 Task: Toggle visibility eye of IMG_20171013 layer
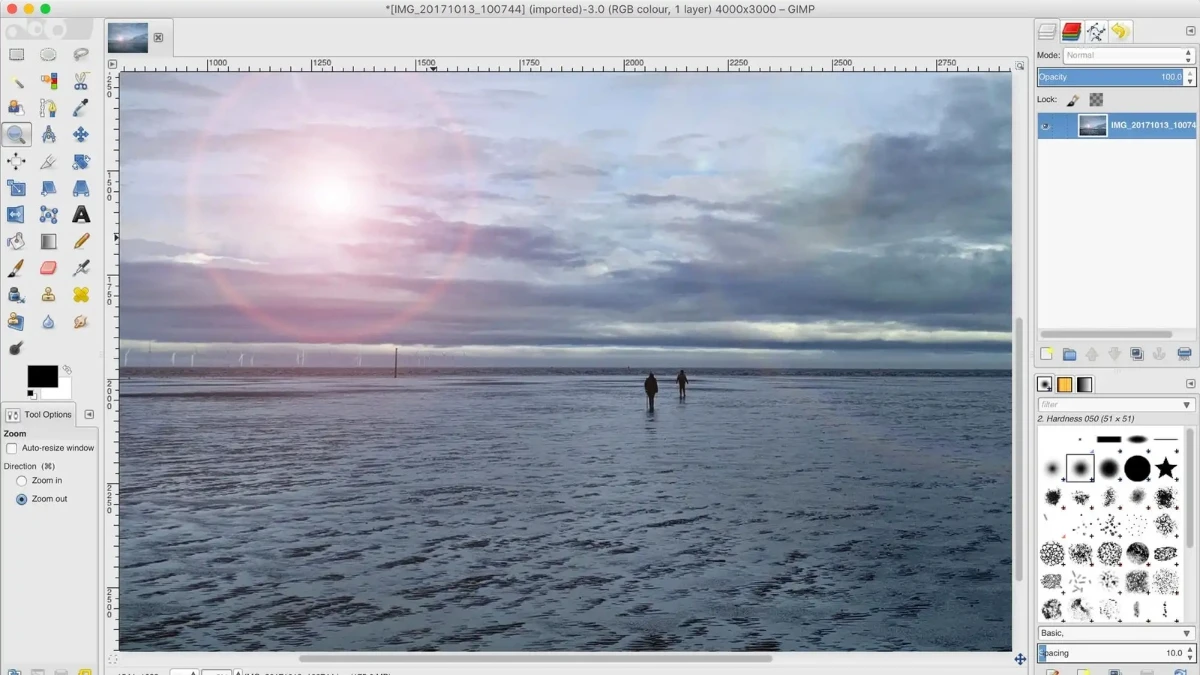pyautogui.click(x=1046, y=125)
